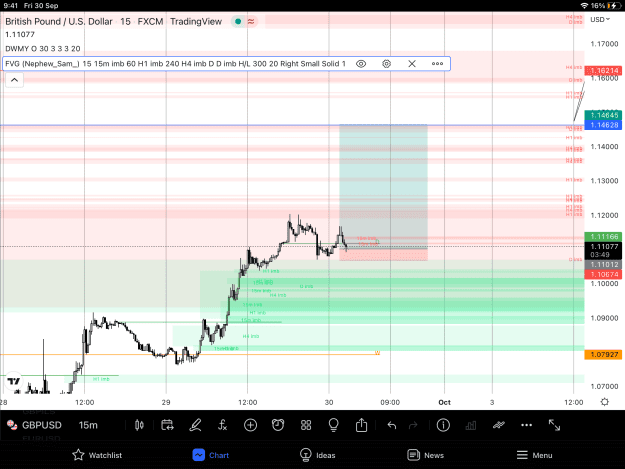This screenshot has height=469, width=625.
Task: Tap the green market status dot
Action: 238,22
